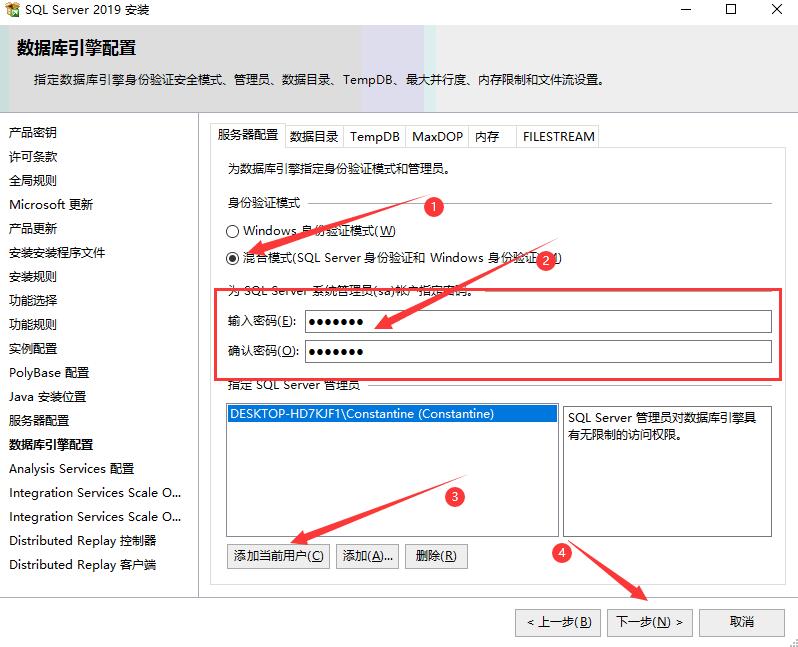The image size is (798, 647).
Task: Click Microsoft 更新 step
Action: coord(51,205)
